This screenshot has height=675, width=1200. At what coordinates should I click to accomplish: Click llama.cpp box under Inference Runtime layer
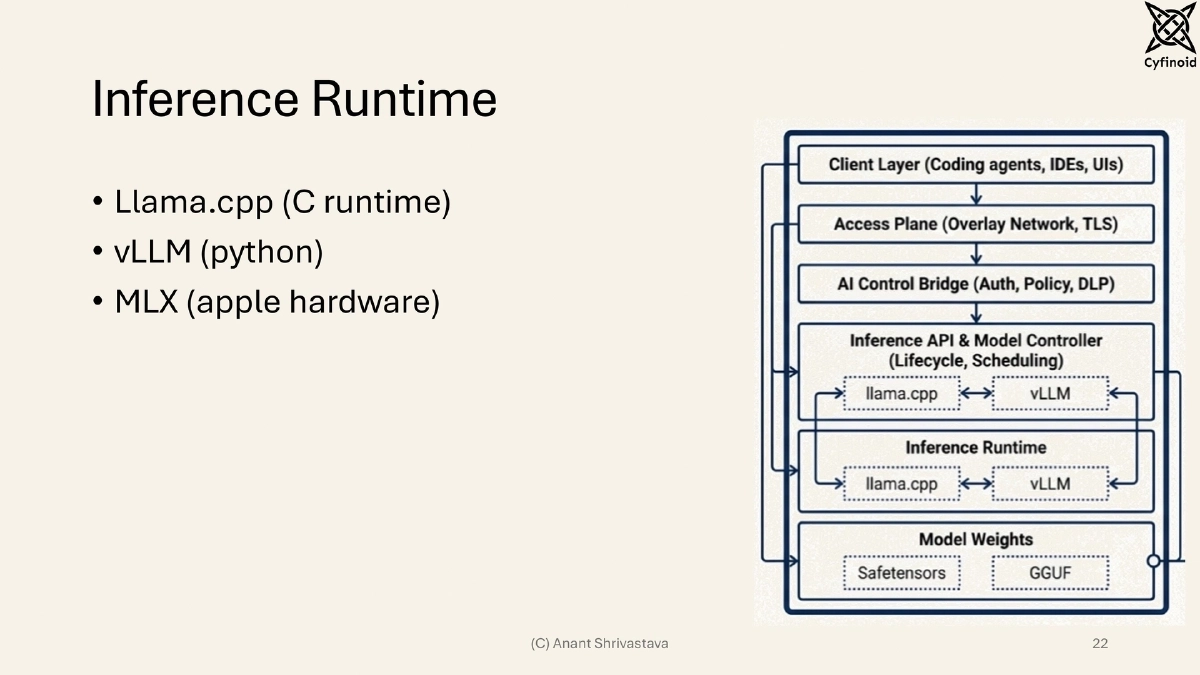coord(901,484)
